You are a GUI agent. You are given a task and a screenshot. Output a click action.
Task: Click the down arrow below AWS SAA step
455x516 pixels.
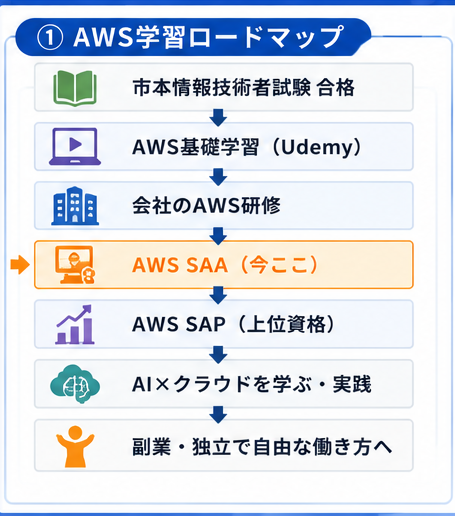pos(218,295)
